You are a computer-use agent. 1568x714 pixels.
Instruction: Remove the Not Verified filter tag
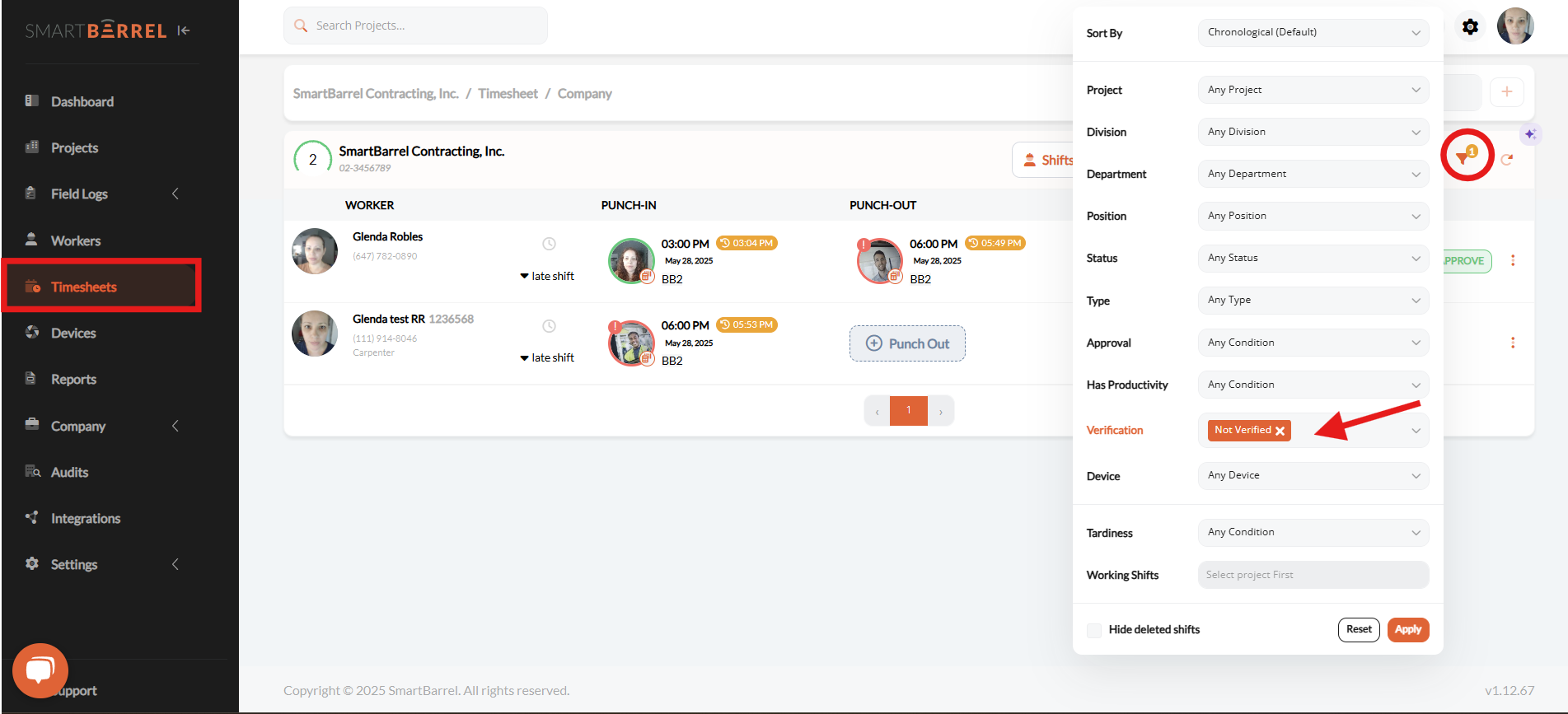click(1280, 431)
